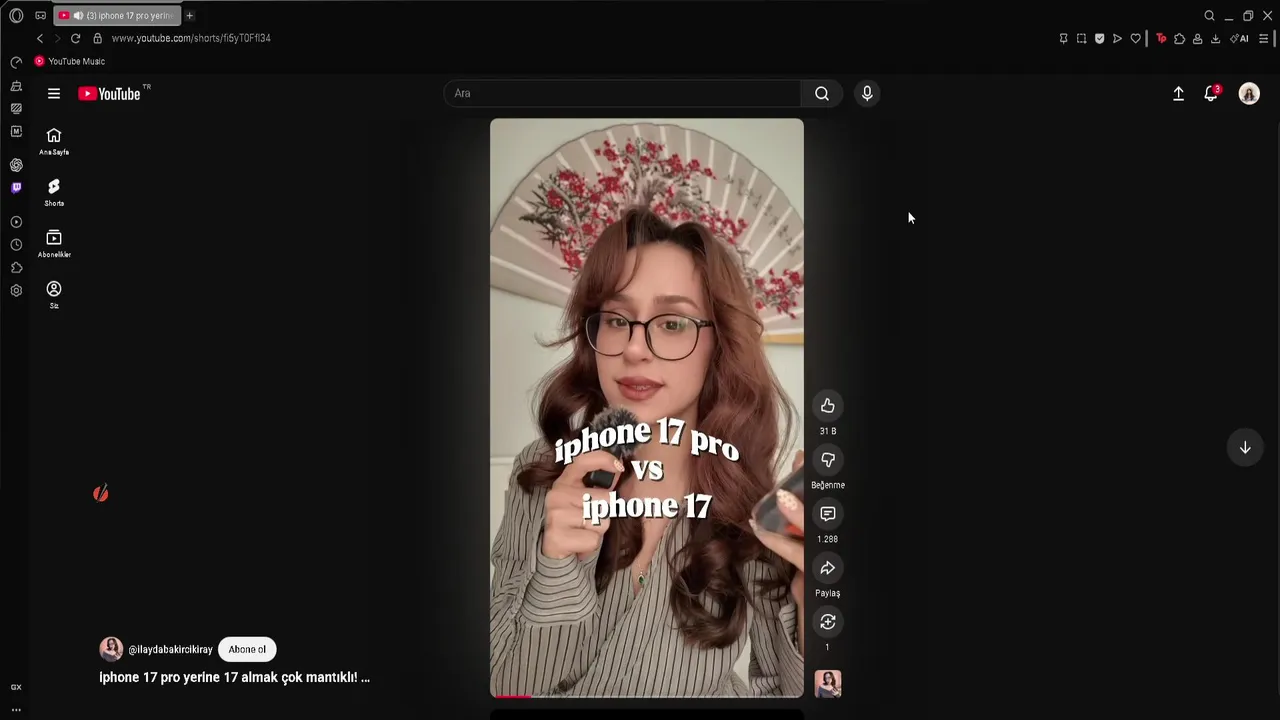
Task: Click the Ara search field
Action: 622,93
